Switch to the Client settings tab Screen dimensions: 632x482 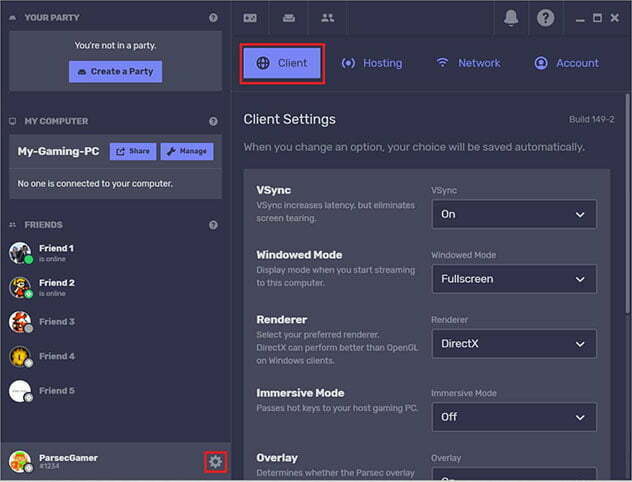point(282,63)
